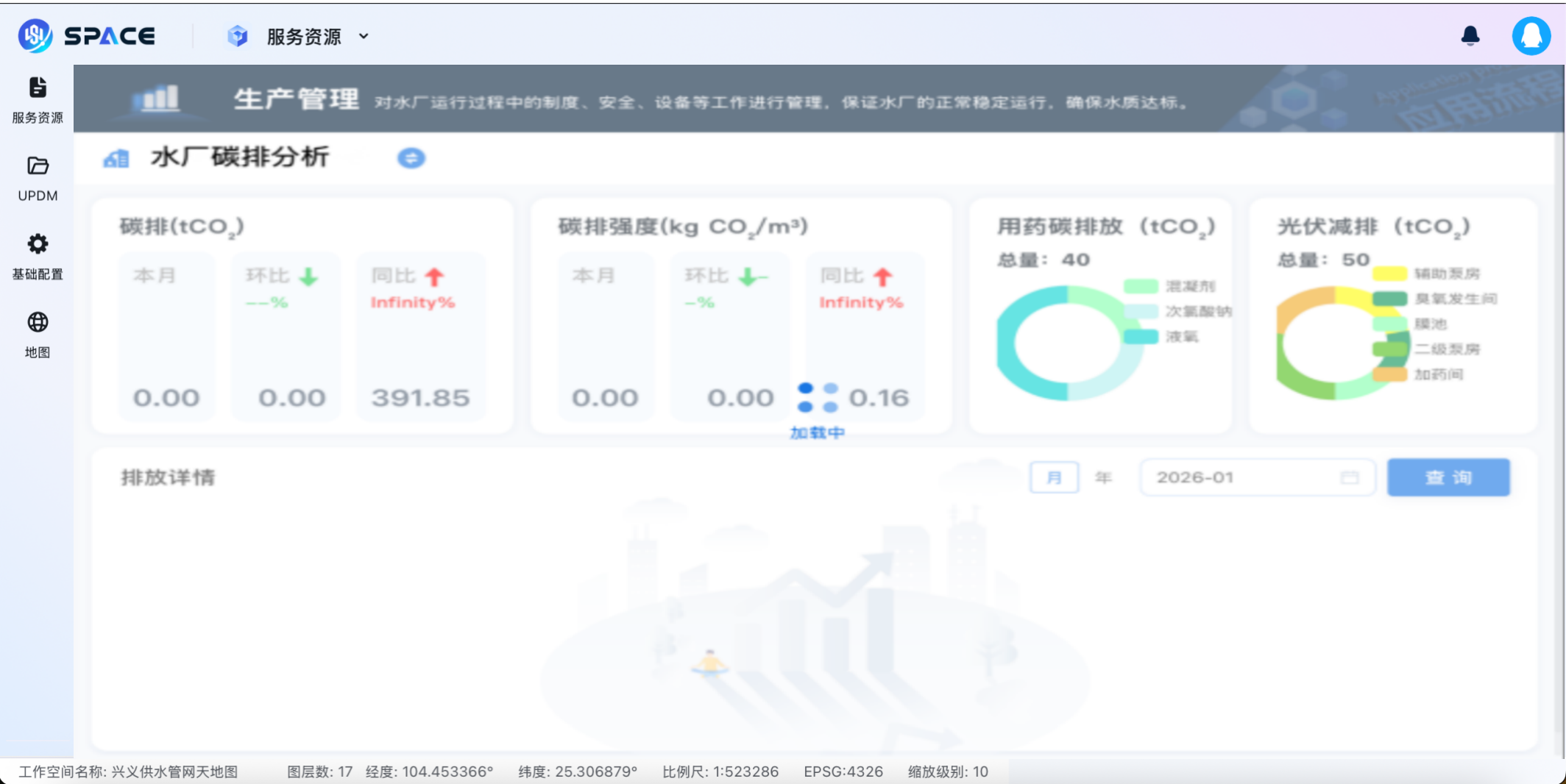The height and width of the screenshot is (784, 1566).
Task: Open the UPDM folder icon in the sidebar
Action: click(37, 166)
